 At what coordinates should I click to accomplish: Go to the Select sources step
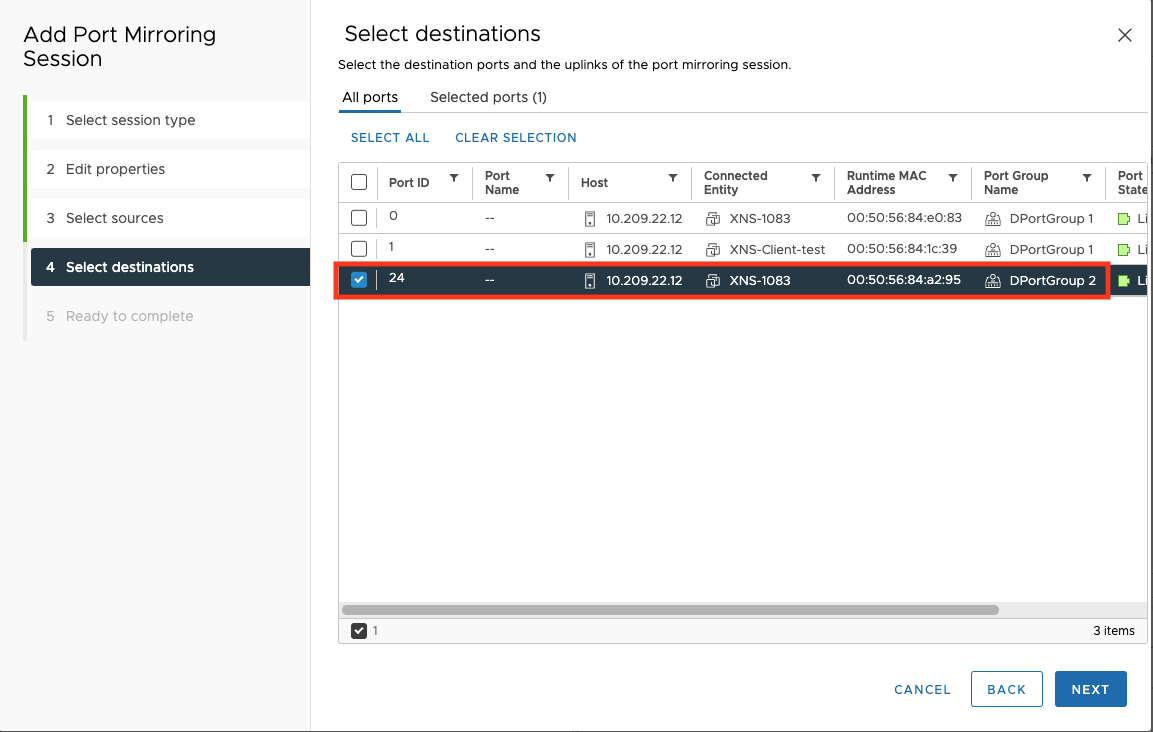coord(114,218)
